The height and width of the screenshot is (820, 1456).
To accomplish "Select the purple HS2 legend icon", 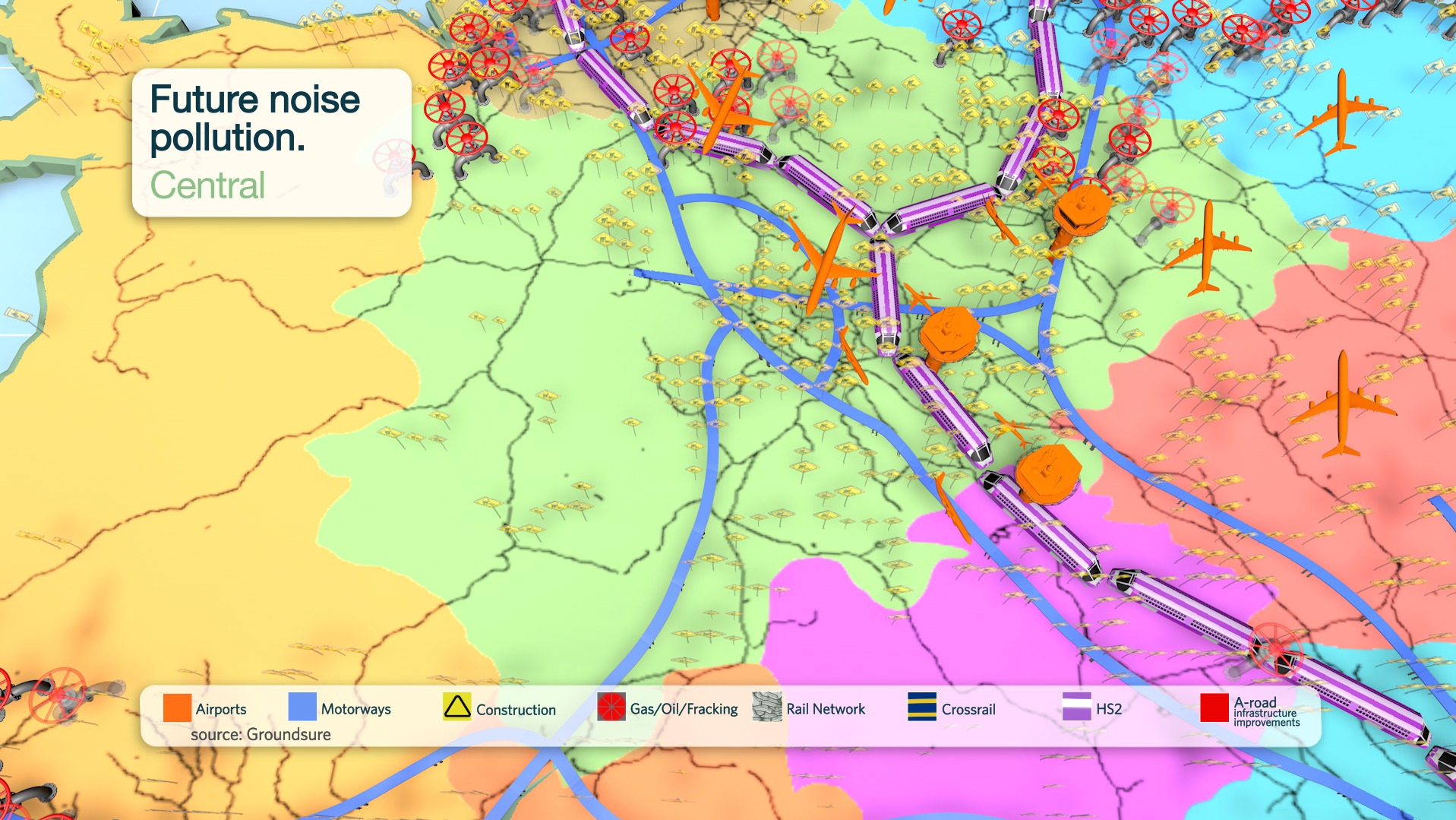I will 1076,707.
